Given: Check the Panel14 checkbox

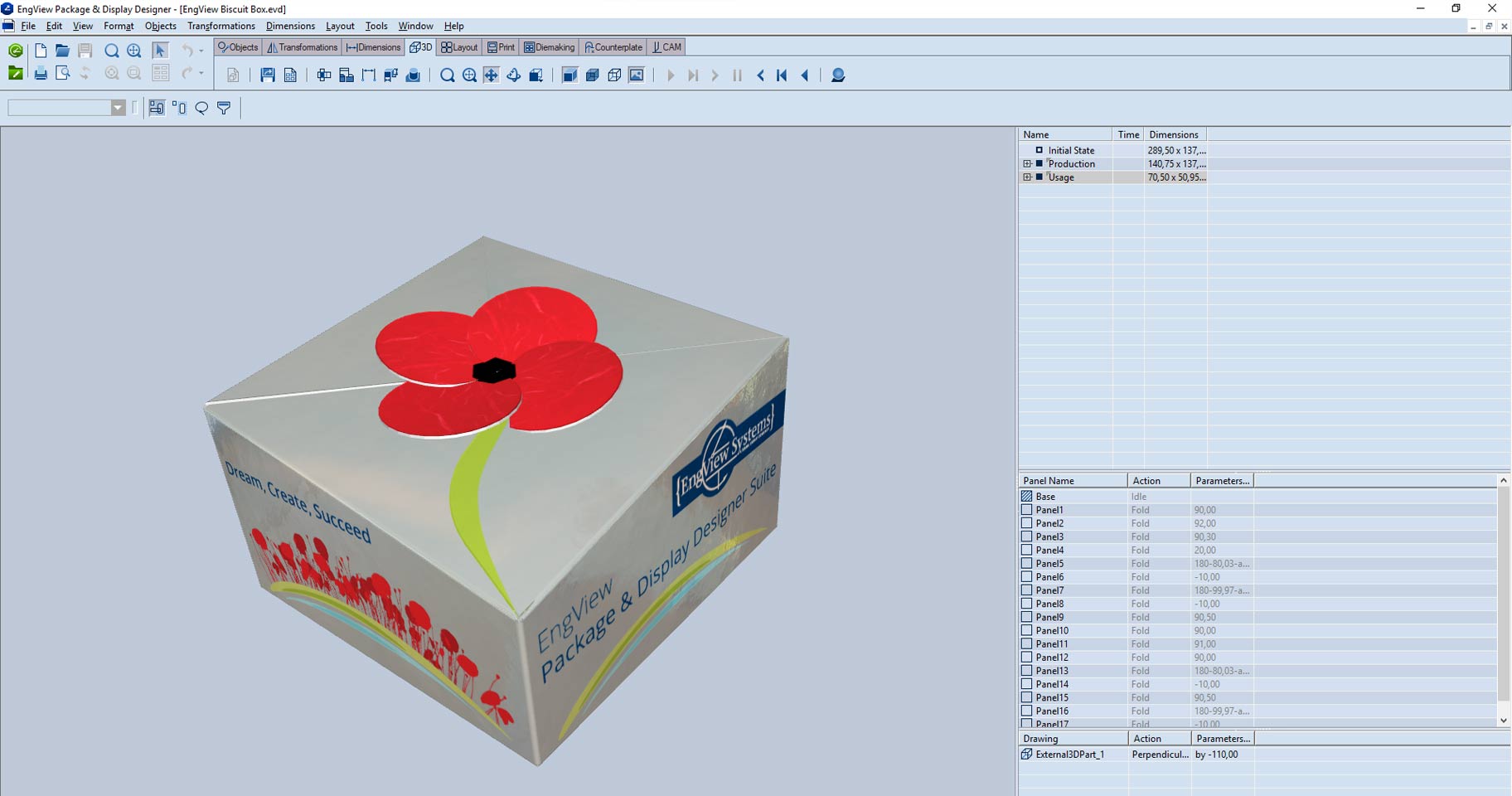Looking at the screenshot, I should click(x=1026, y=684).
